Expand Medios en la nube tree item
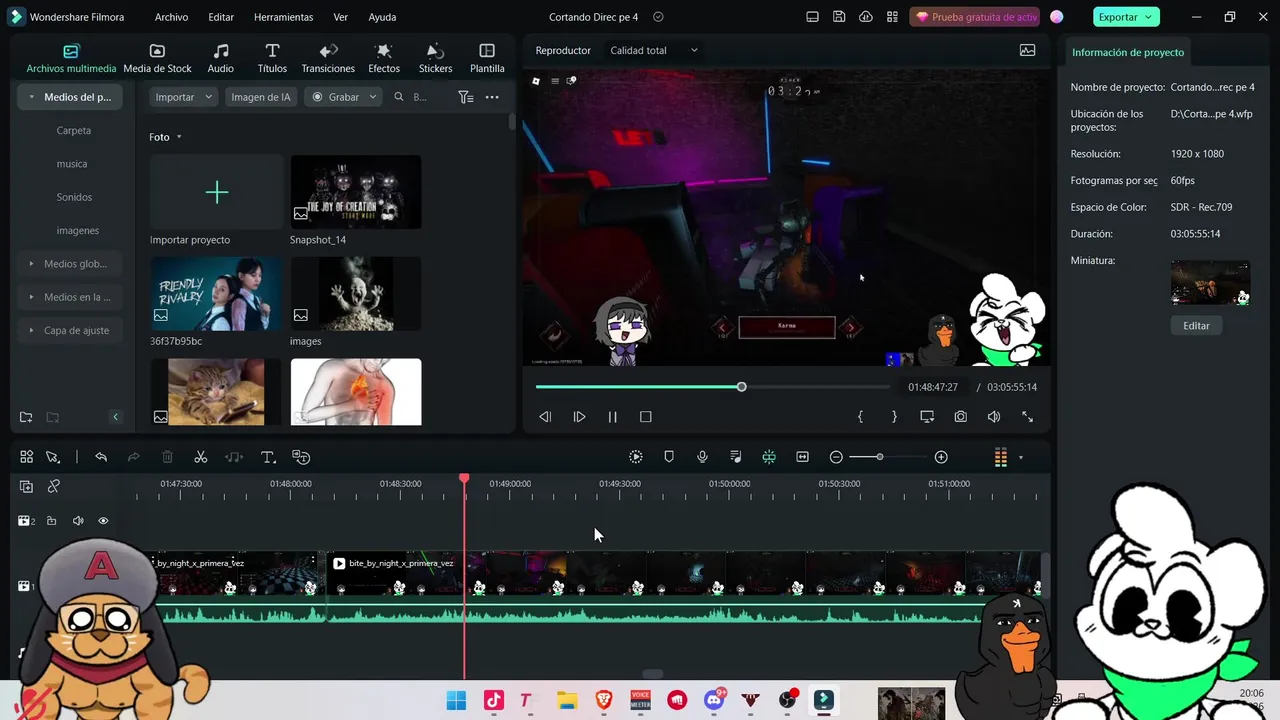1280x720 pixels. click(x=32, y=297)
